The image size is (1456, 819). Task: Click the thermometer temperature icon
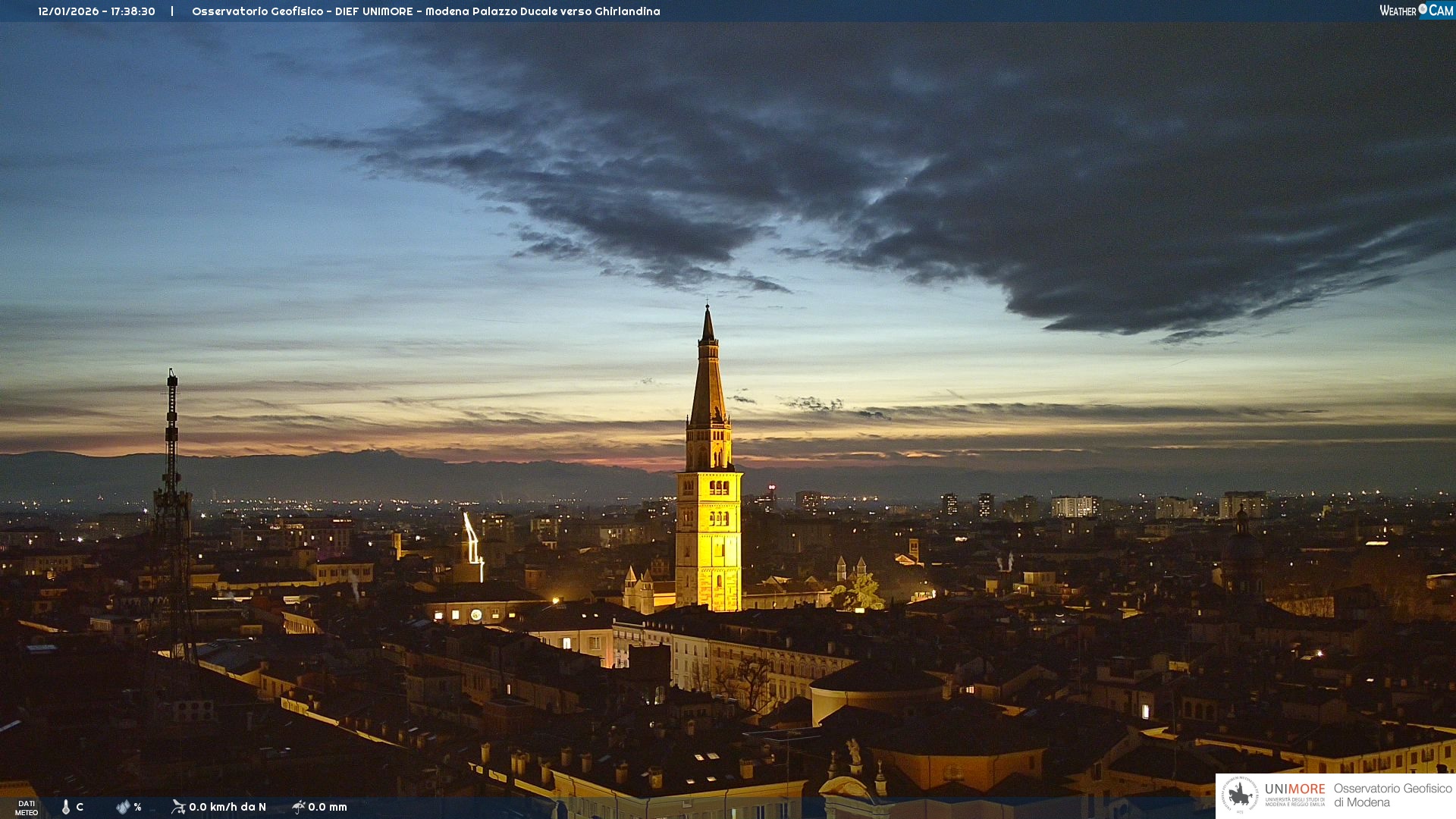[x=66, y=807]
